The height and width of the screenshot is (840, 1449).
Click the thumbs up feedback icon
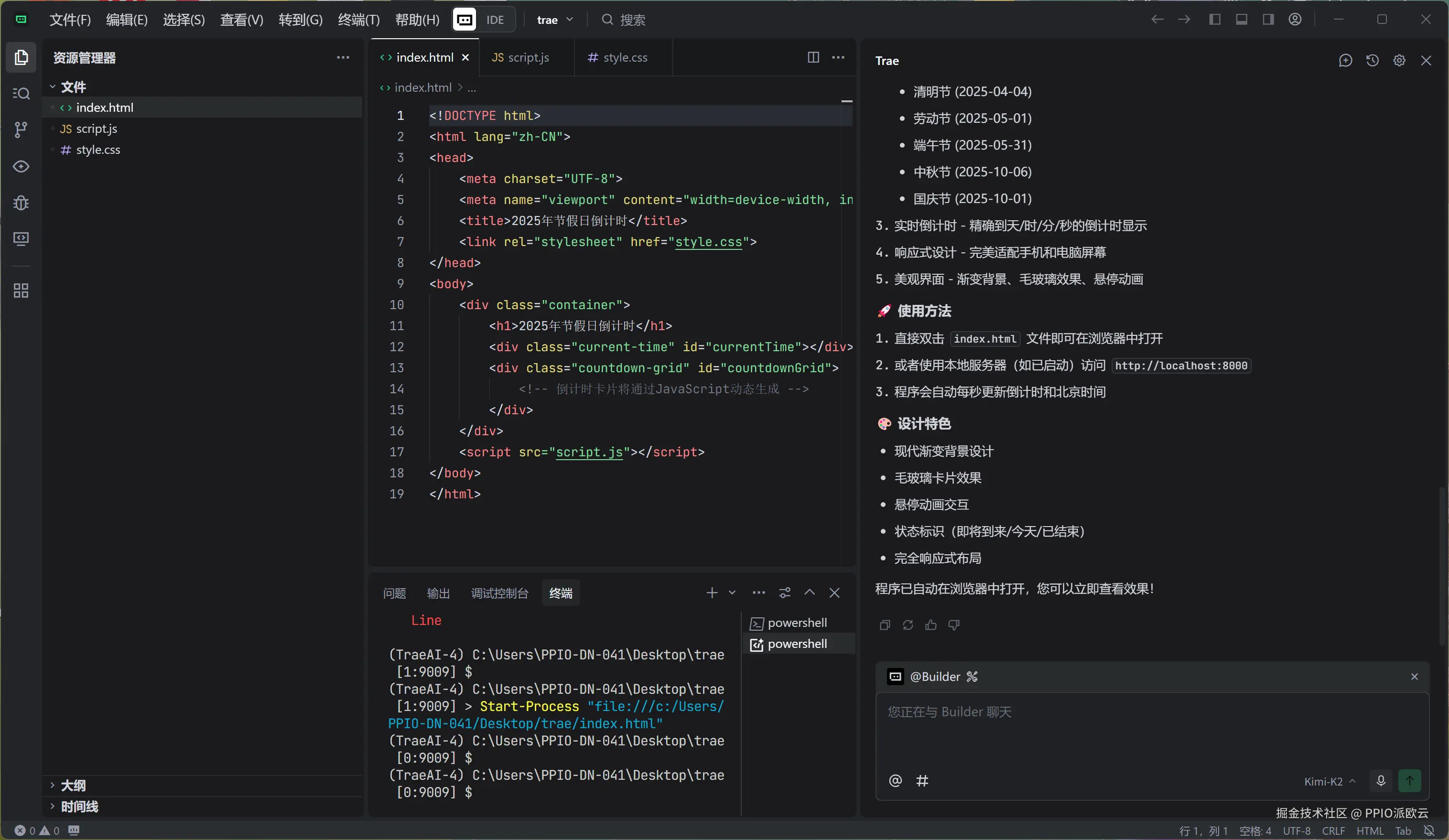(x=931, y=625)
